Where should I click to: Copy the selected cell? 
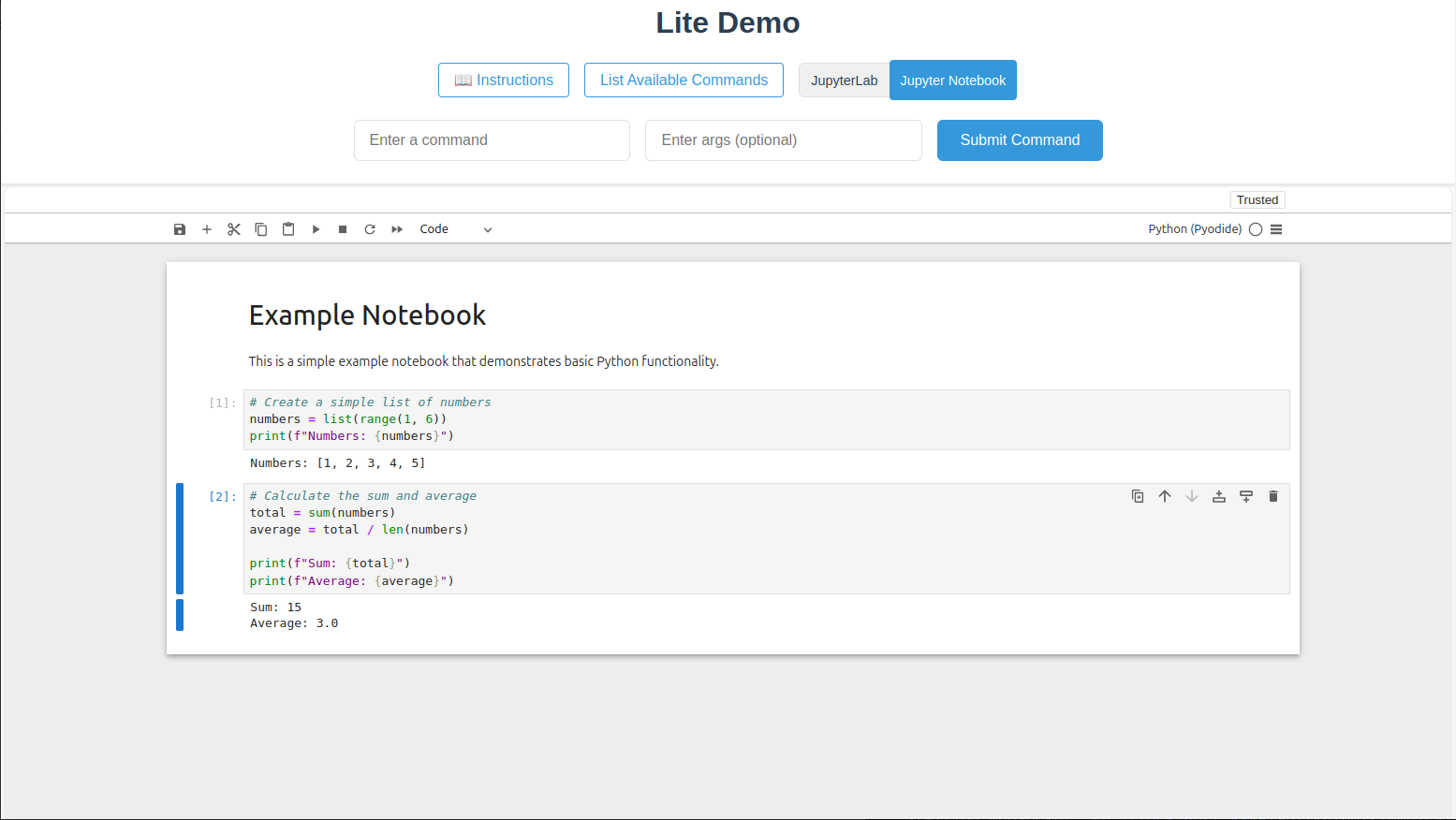pos(260,228)
